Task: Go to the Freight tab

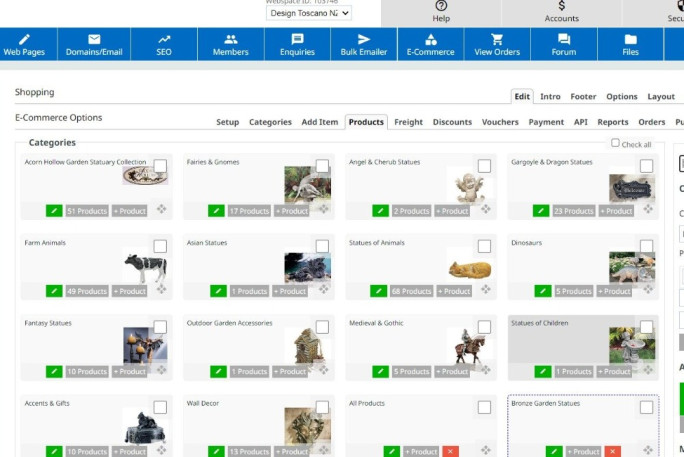Action: coord(408,122)
